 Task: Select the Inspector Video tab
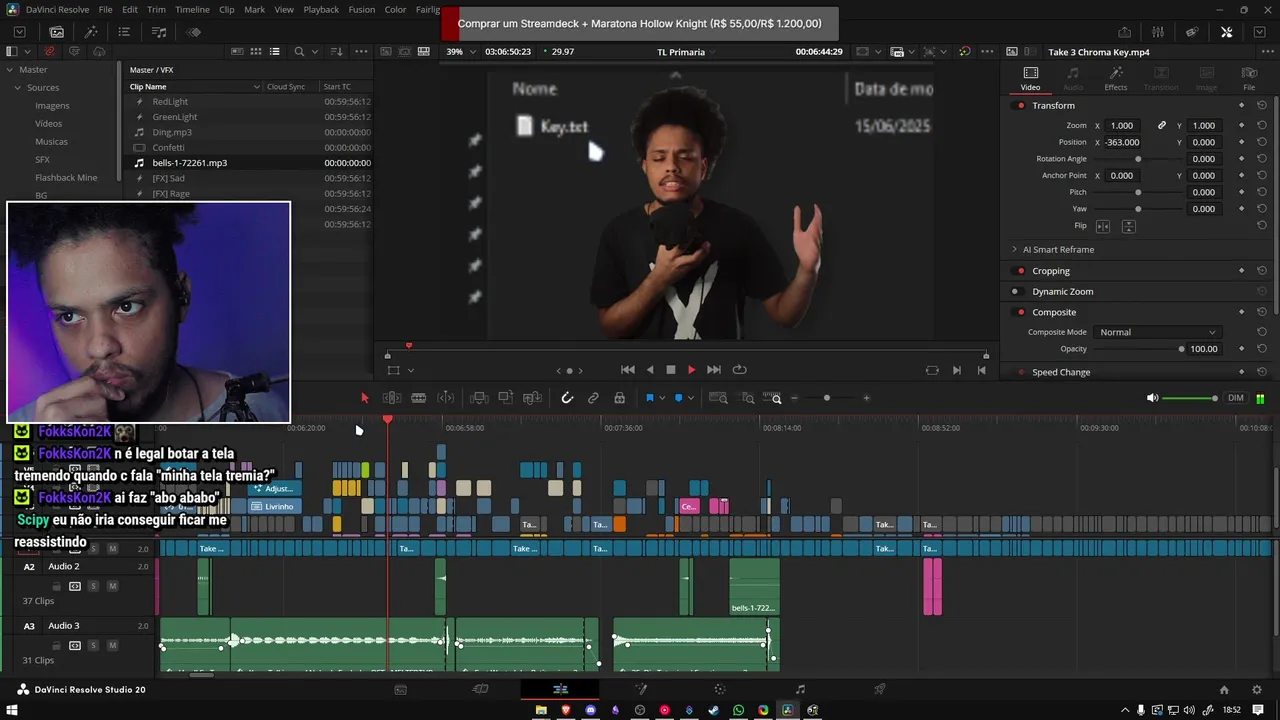click(1030, 79)
